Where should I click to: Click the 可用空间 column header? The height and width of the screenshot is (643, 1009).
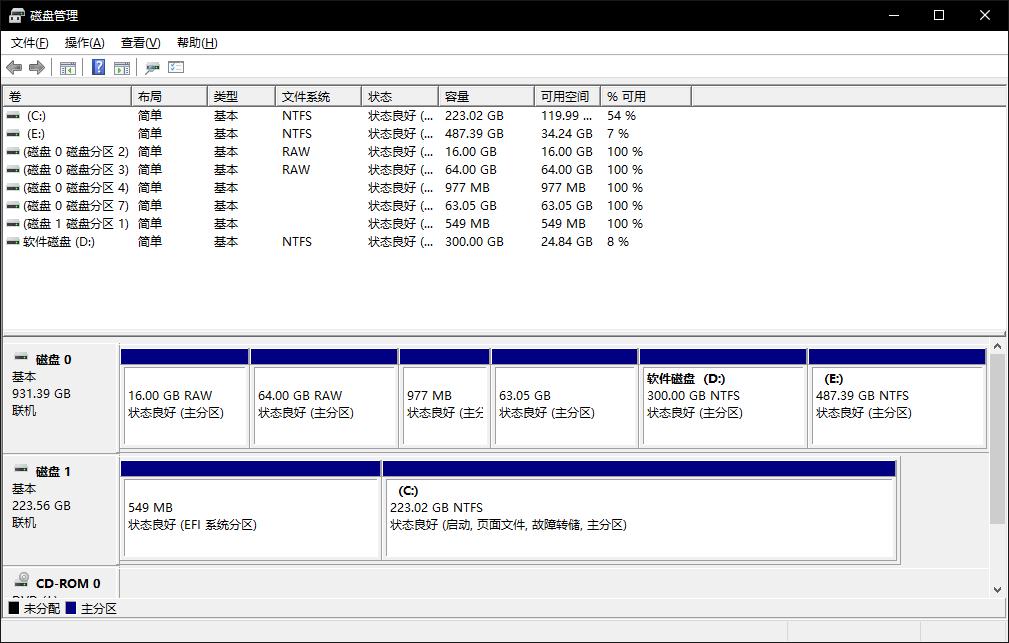[565, 97]
